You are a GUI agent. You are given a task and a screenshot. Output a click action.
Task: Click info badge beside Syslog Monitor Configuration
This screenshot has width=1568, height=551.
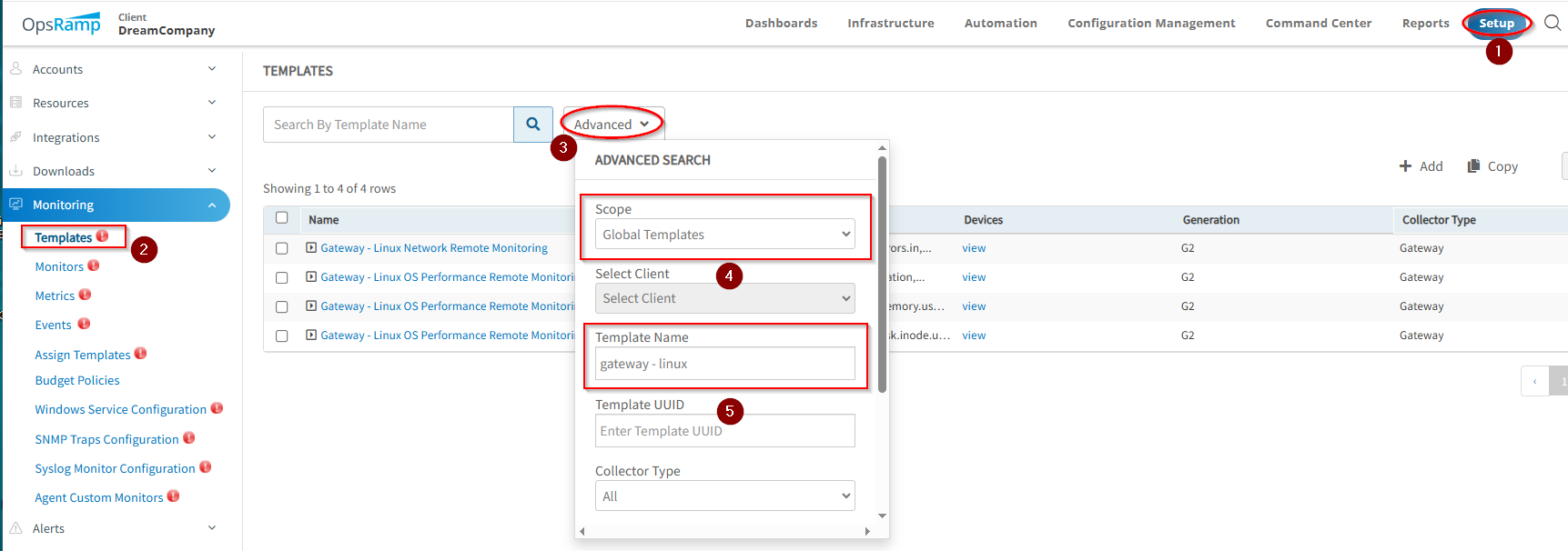point(205,467)
